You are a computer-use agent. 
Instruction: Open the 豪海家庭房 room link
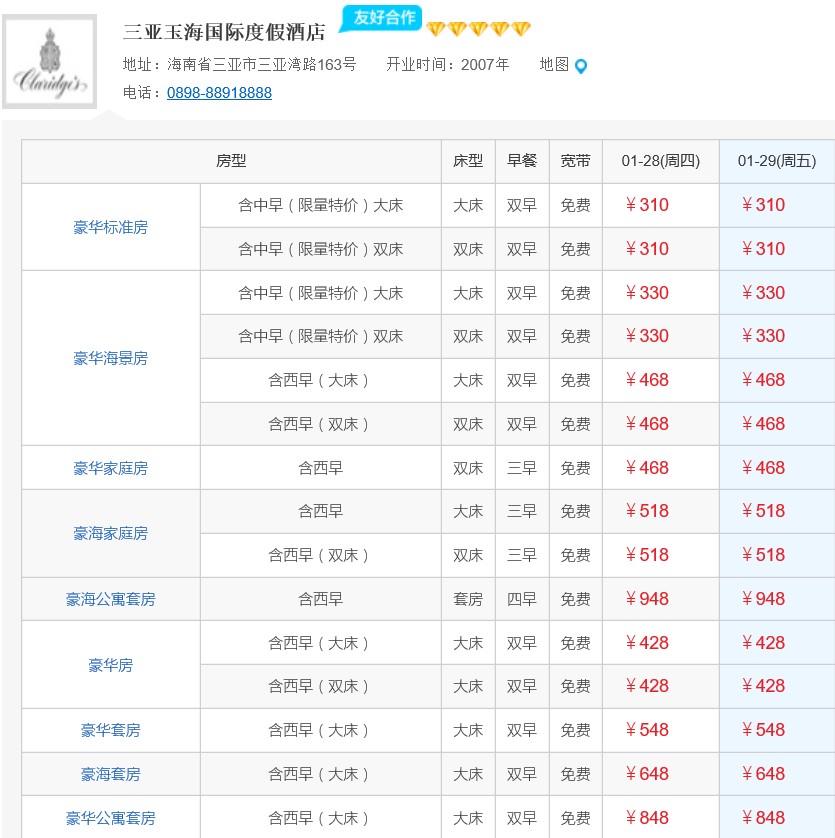pyautogui.click(x=110, y=533)
